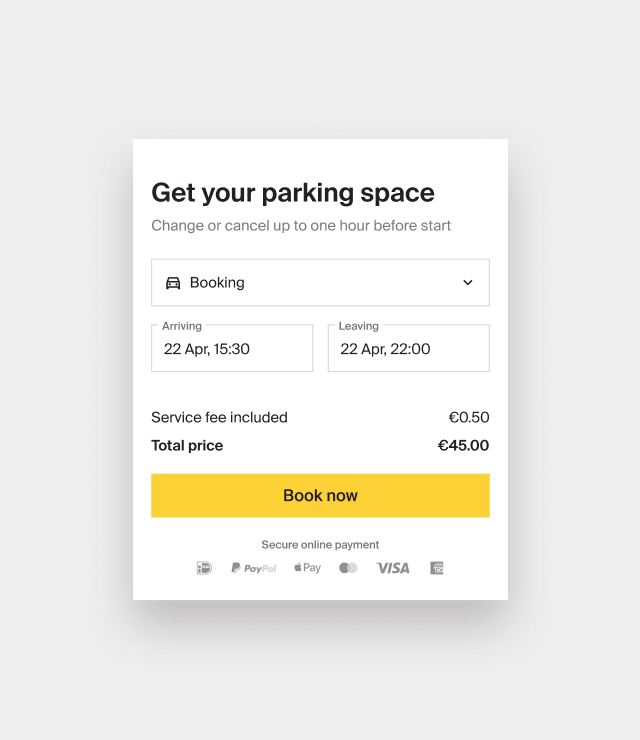This screenshot has height=740, width=640.
Task: Click the Mastercard logo
Action: click(348, 568)
